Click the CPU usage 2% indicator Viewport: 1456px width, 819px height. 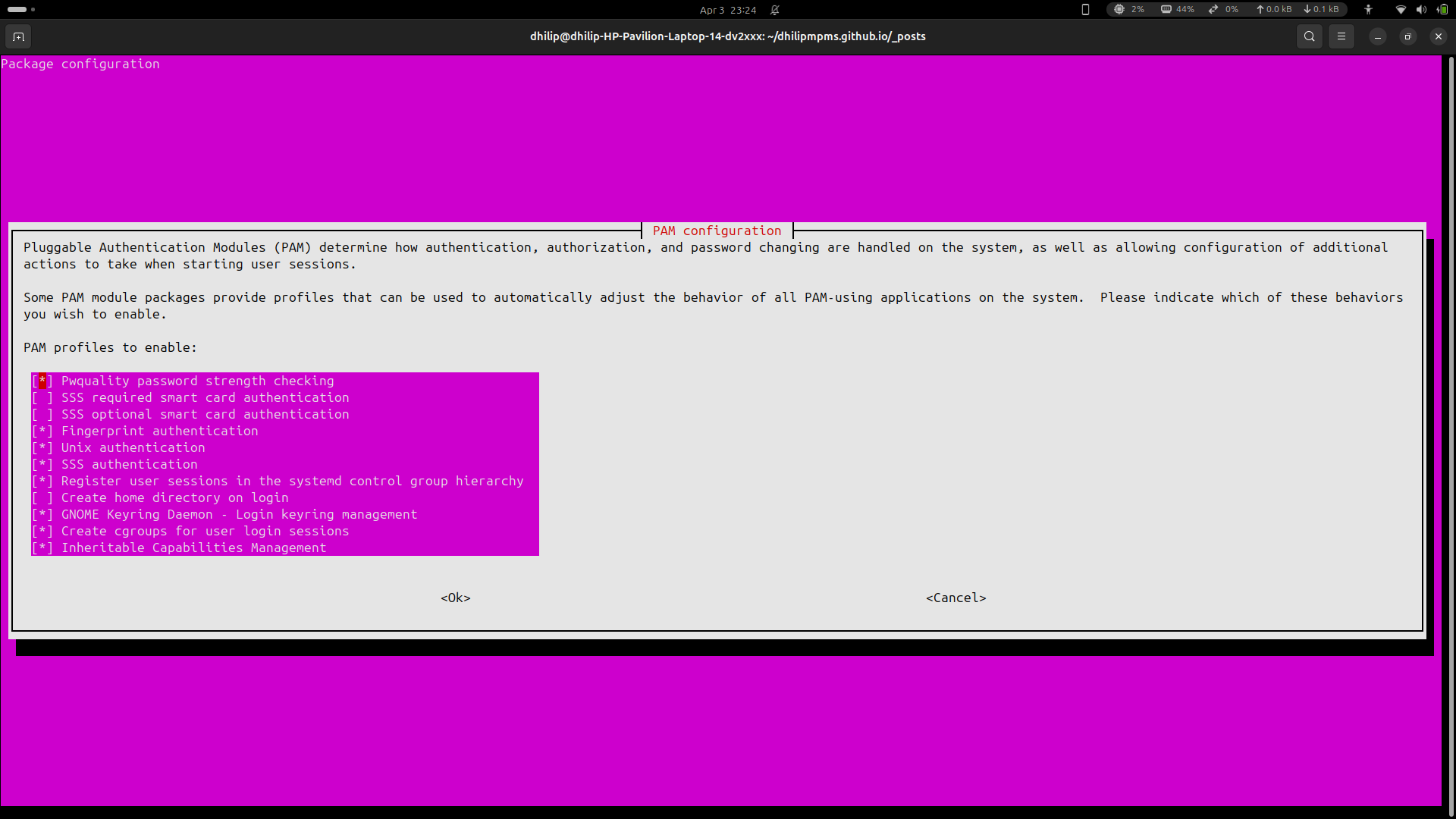(x=1130, y=10)
